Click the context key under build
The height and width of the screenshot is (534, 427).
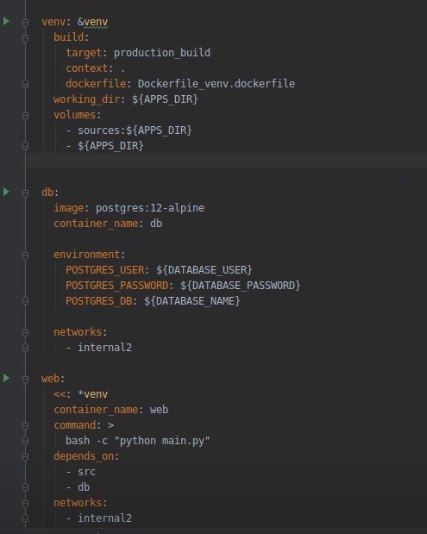[86, 68]
